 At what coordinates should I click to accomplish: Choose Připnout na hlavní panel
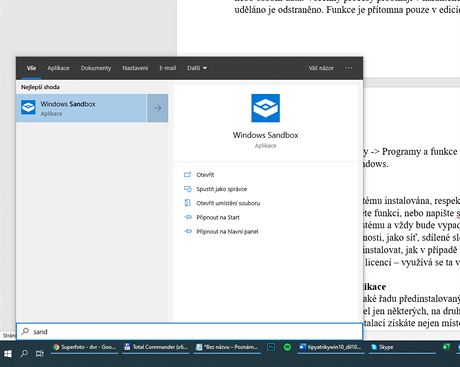point(227,231)
